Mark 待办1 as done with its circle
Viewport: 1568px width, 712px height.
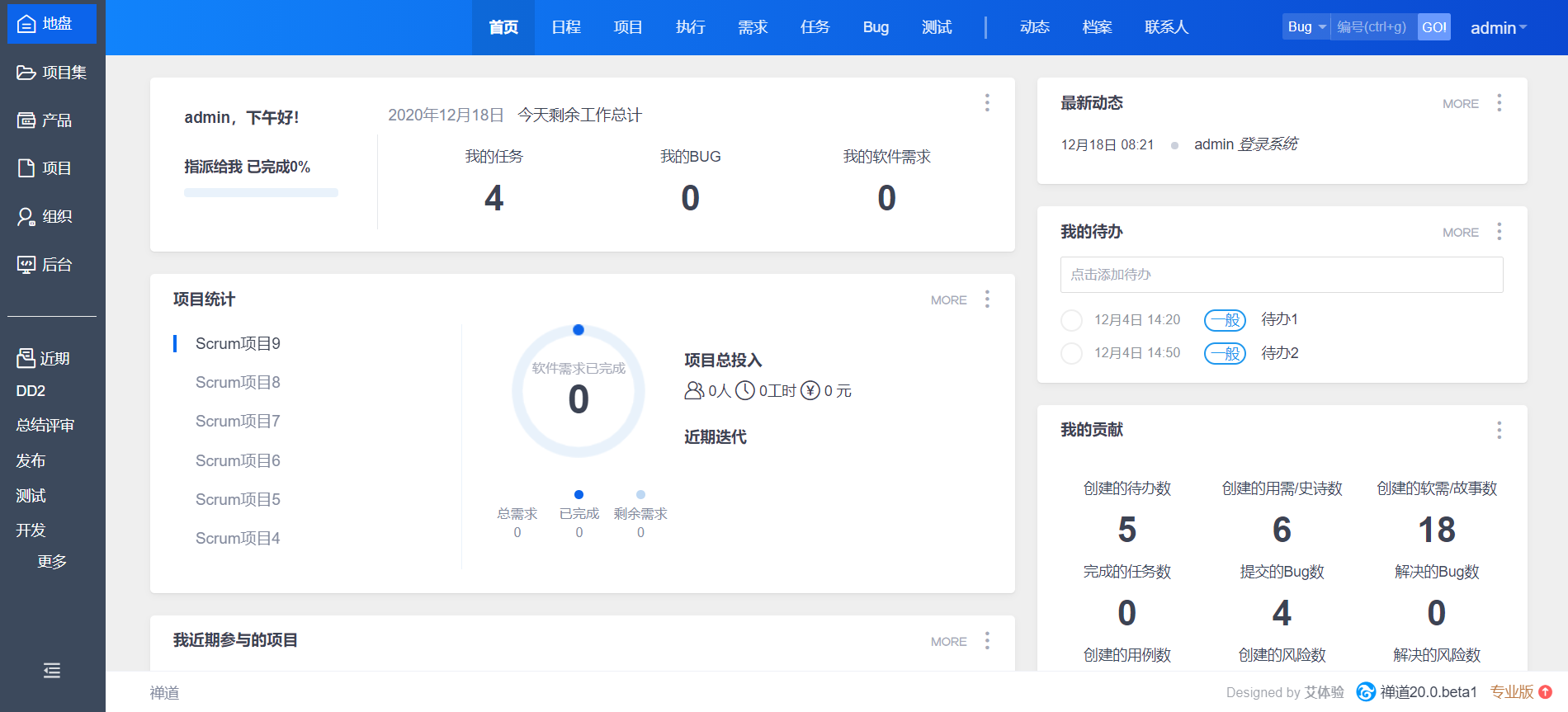tap(1071, 320)
